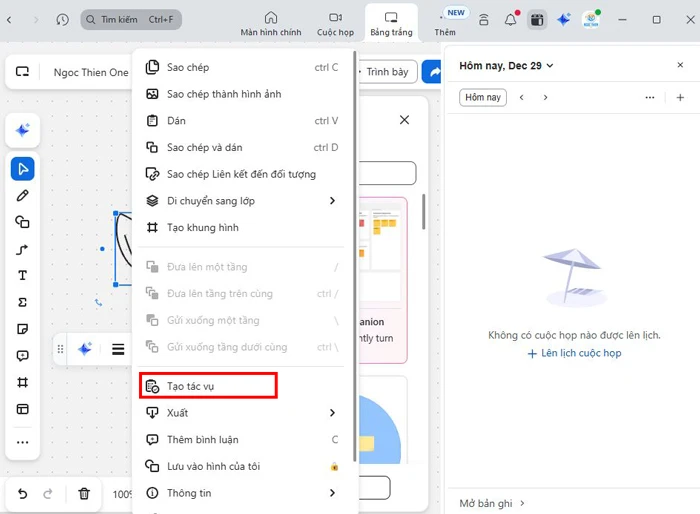700x514 pixels.
Task: Select the comment tool in left toolbar
Action: [22, 356]
